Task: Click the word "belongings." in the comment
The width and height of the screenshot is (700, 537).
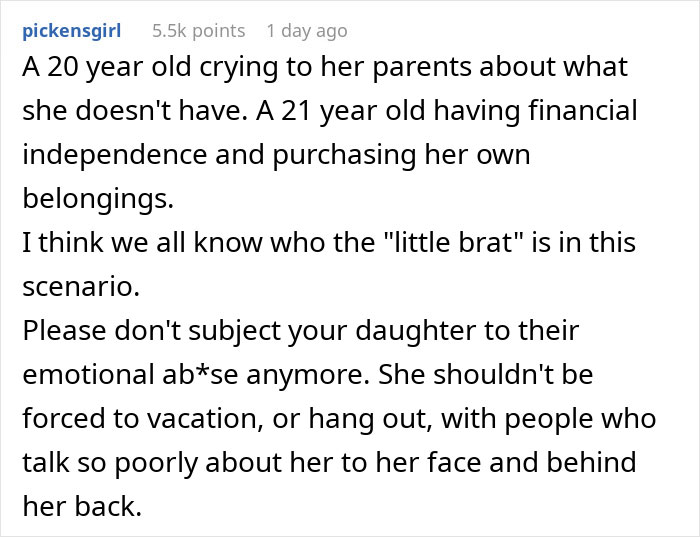Action: click(98, 198)
